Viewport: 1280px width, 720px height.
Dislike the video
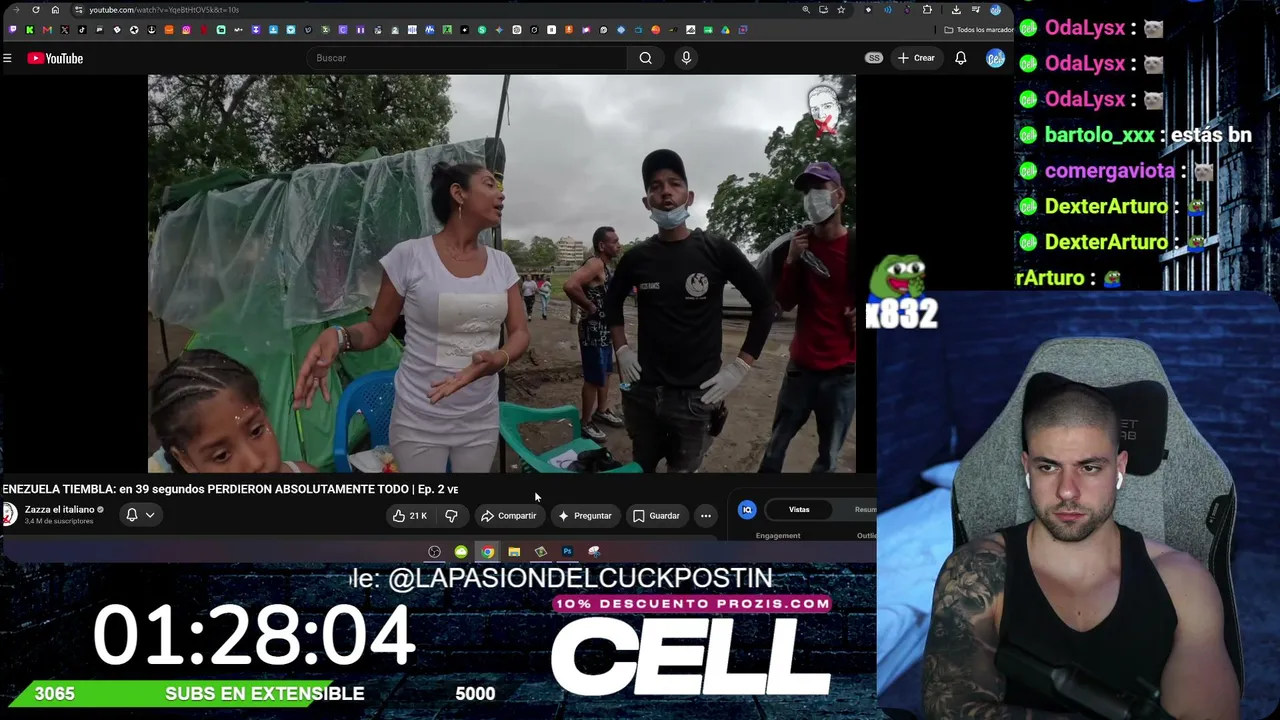tap(452, 516)
